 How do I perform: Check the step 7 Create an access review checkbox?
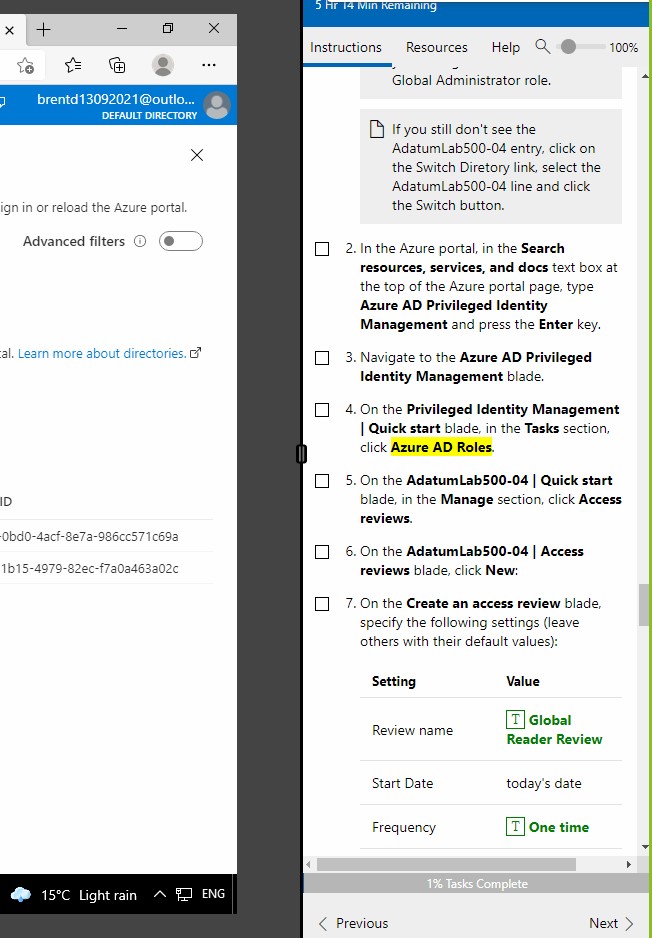322,604
